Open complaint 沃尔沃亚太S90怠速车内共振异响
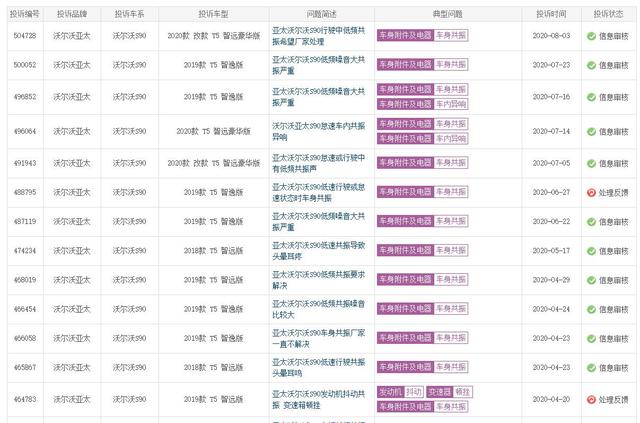This screenshot has width=640, height=423. click(318, 131)
